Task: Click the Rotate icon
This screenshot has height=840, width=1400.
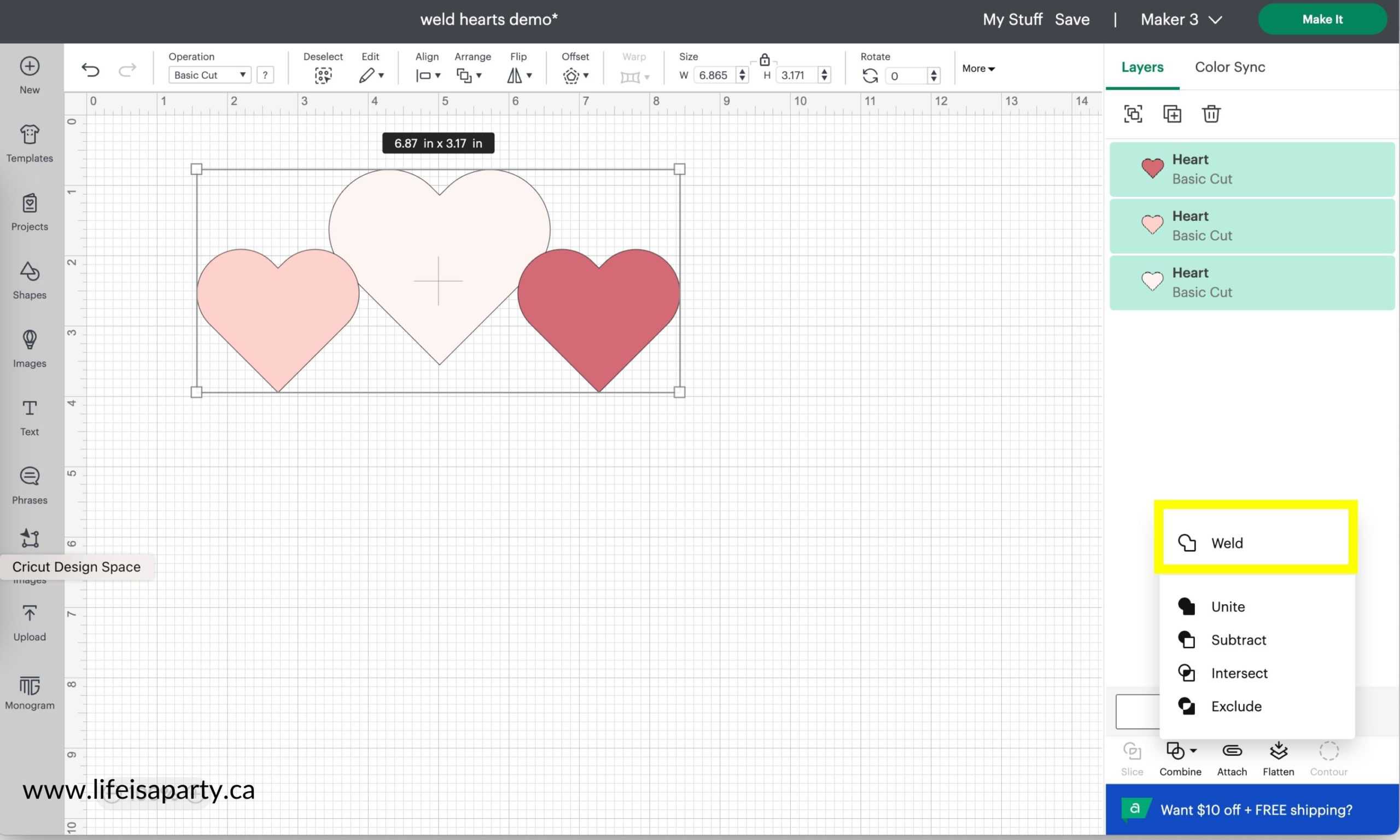Action: [870, 75]
